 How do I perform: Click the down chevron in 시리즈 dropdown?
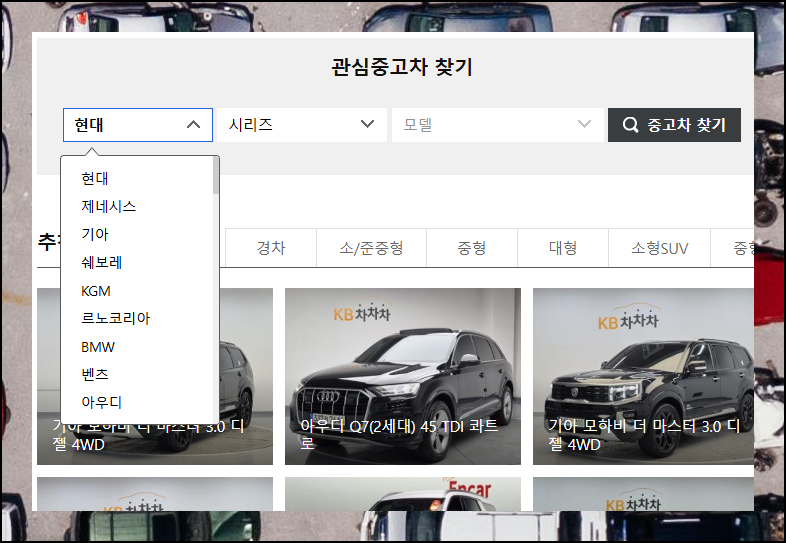tap(367, 124)
